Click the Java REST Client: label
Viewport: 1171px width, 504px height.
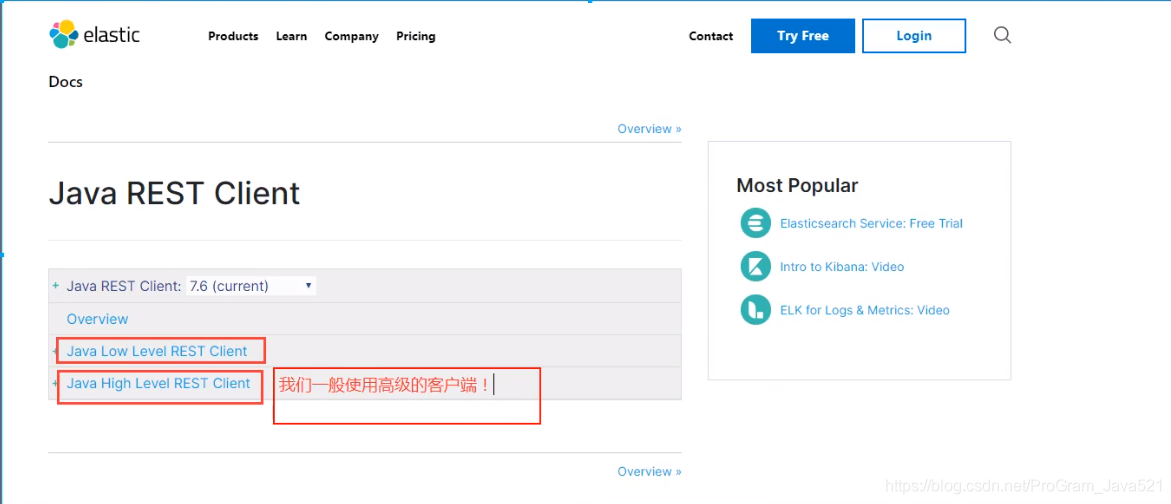tap(124, 286)
